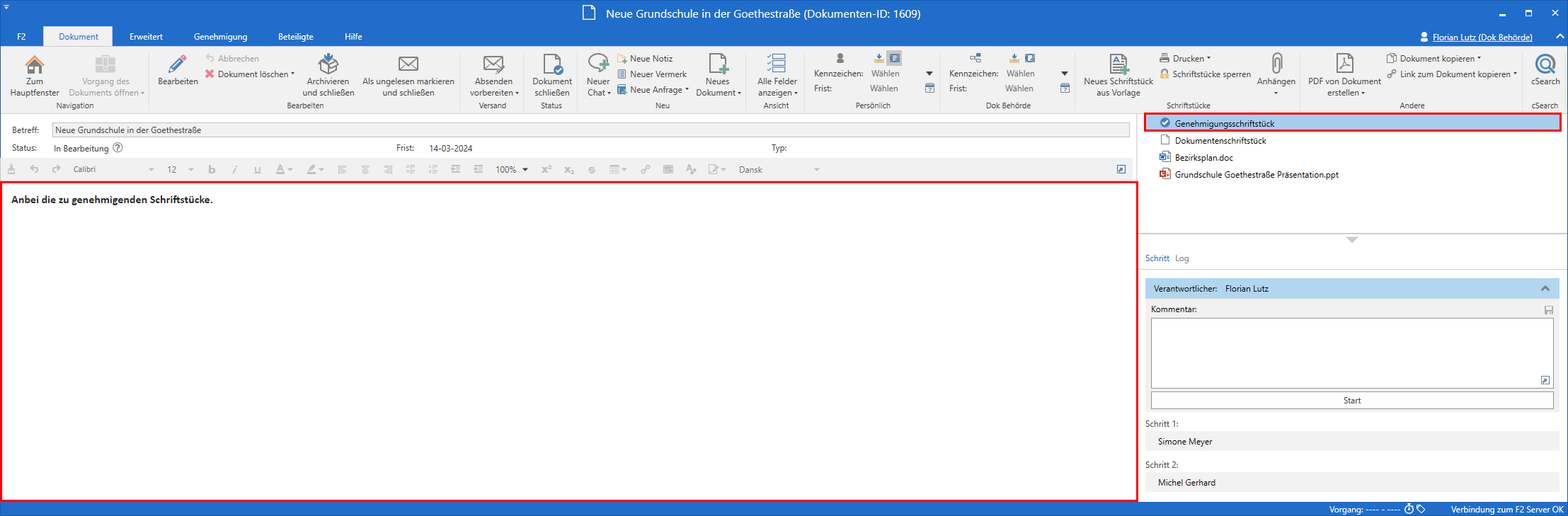Click the Start button
1568x516 pixels.
1352,401
